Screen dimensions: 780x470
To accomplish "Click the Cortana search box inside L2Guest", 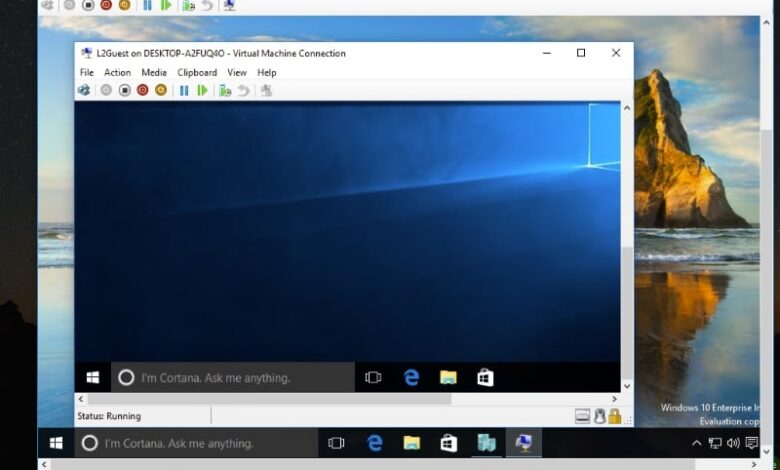I will [x=233, y=377].
